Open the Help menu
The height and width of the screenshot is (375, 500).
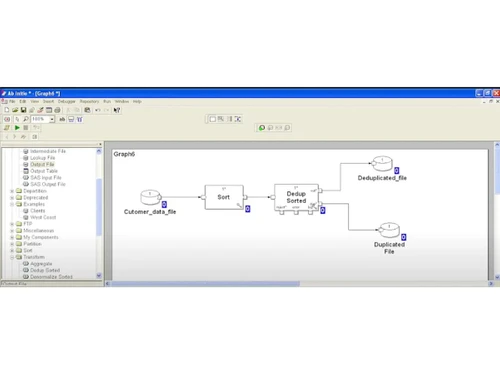point(137,101)
